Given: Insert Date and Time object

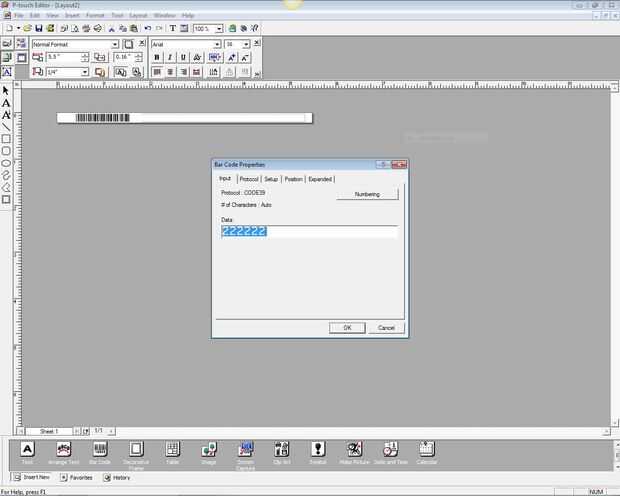Looking at the screenshot, I should coord(391,450).
